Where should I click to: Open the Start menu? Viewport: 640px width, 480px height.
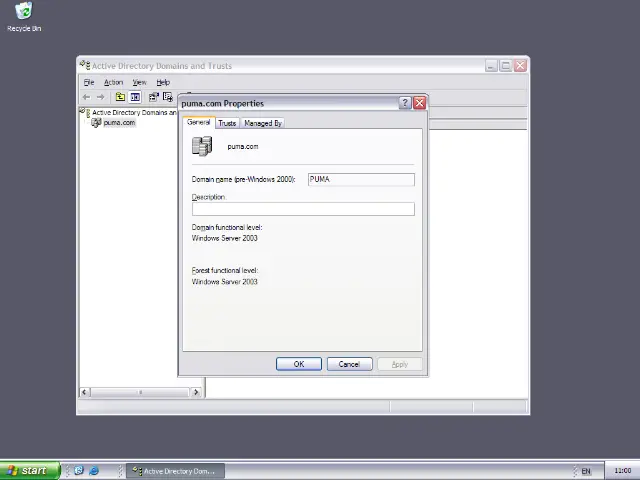click(26, 471)
